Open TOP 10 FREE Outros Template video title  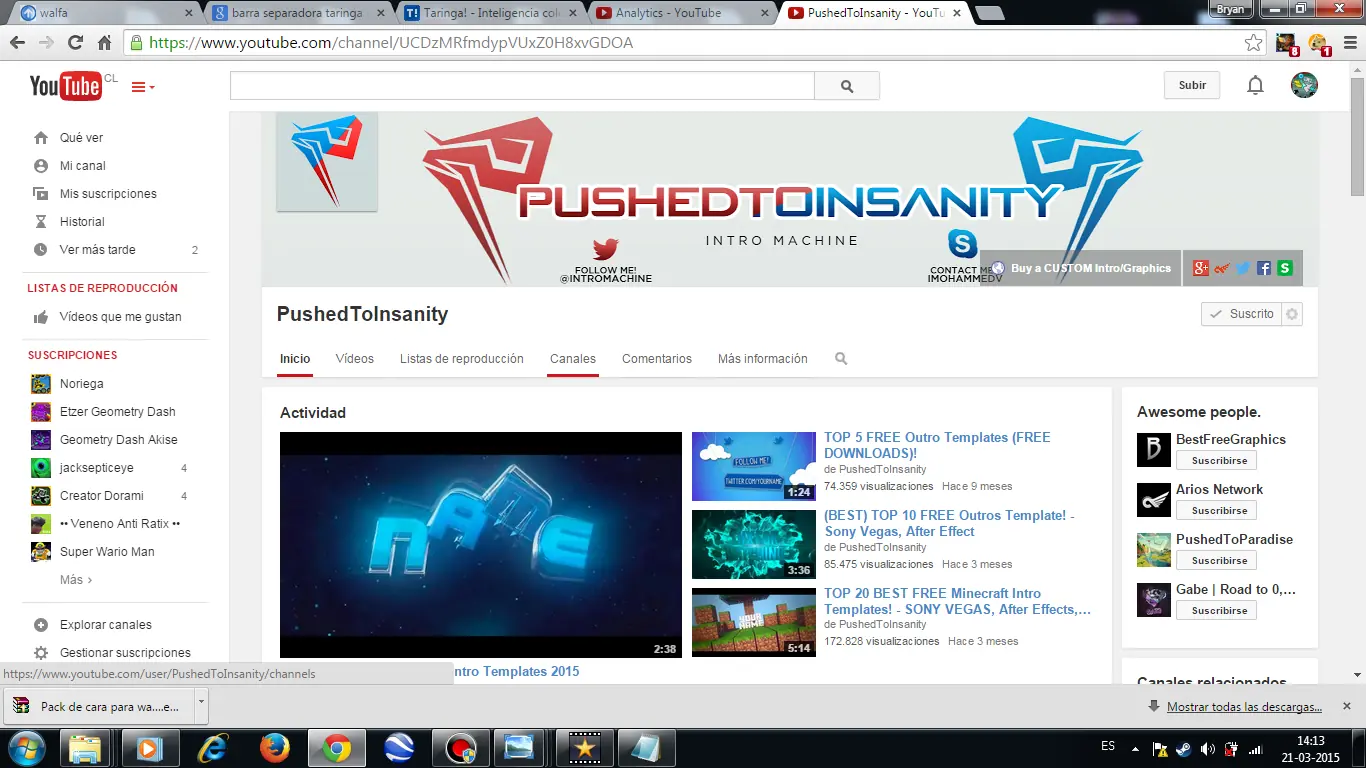pyautogui.click(x=949, y=524)
